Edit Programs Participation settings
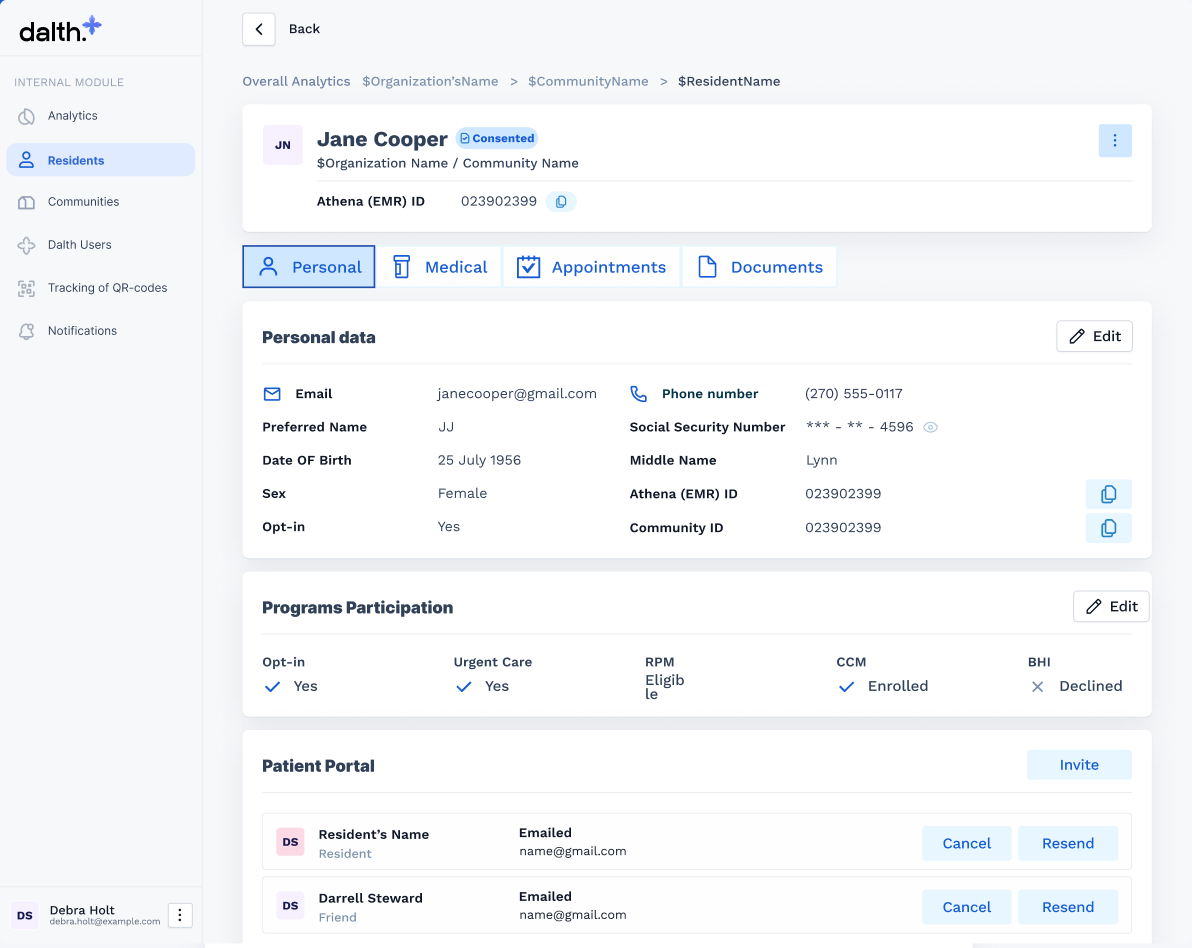Viewport: 1192px width, 948px height. coord(1110,606)
